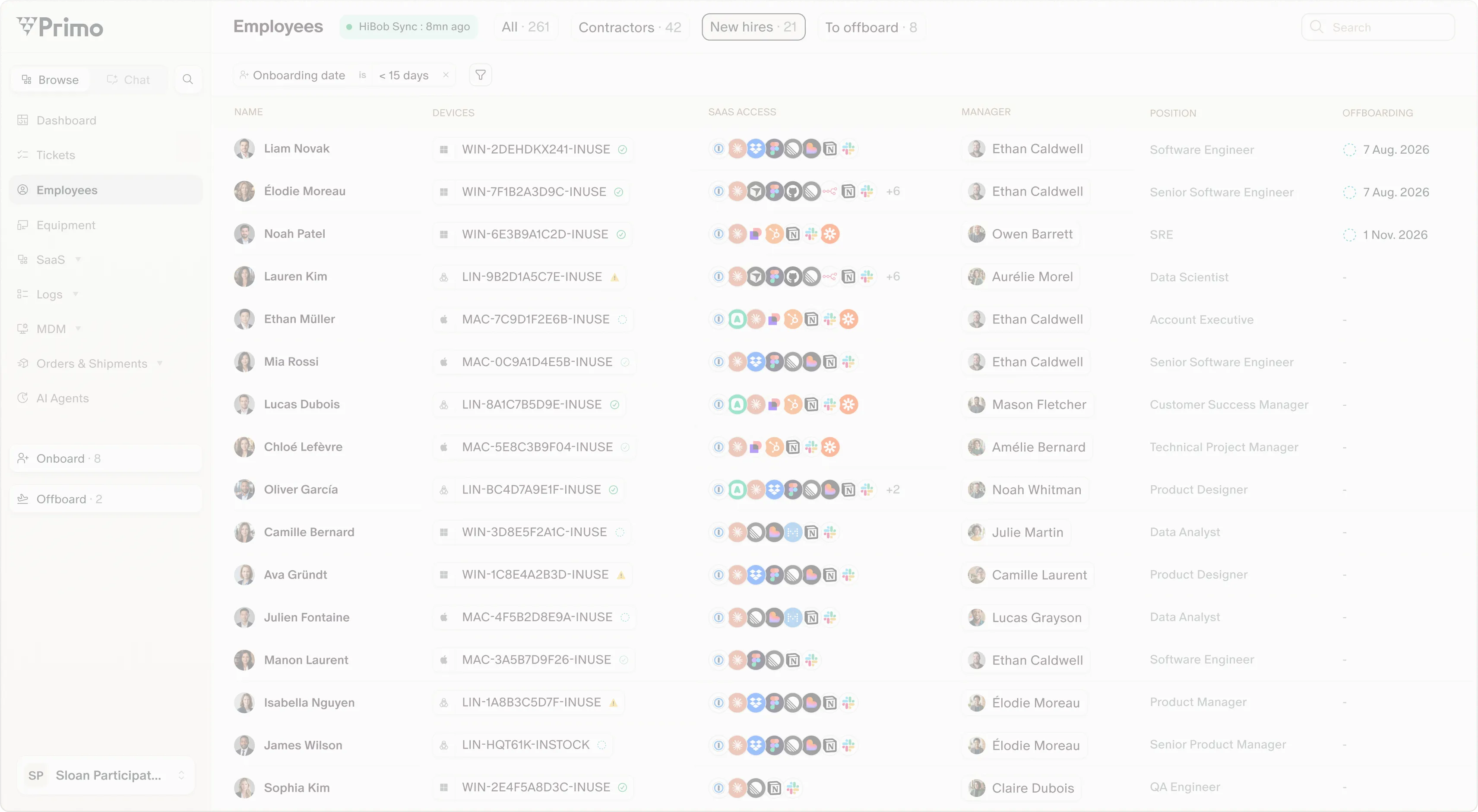This screenshot has width=1478, height=812.
Task: Remove the Onboarding date filter
Action: [x=446, y=75]
